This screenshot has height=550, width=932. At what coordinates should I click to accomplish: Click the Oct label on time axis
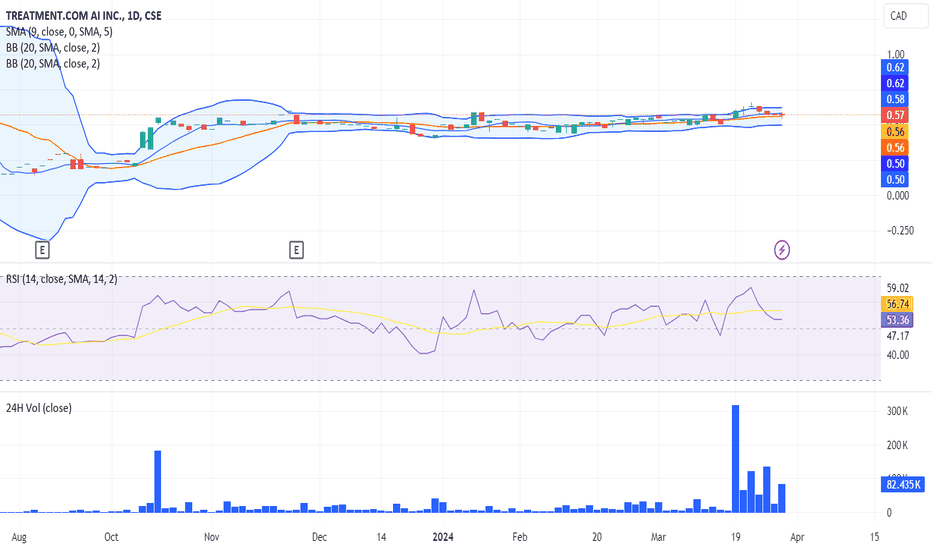click(111, 537)
